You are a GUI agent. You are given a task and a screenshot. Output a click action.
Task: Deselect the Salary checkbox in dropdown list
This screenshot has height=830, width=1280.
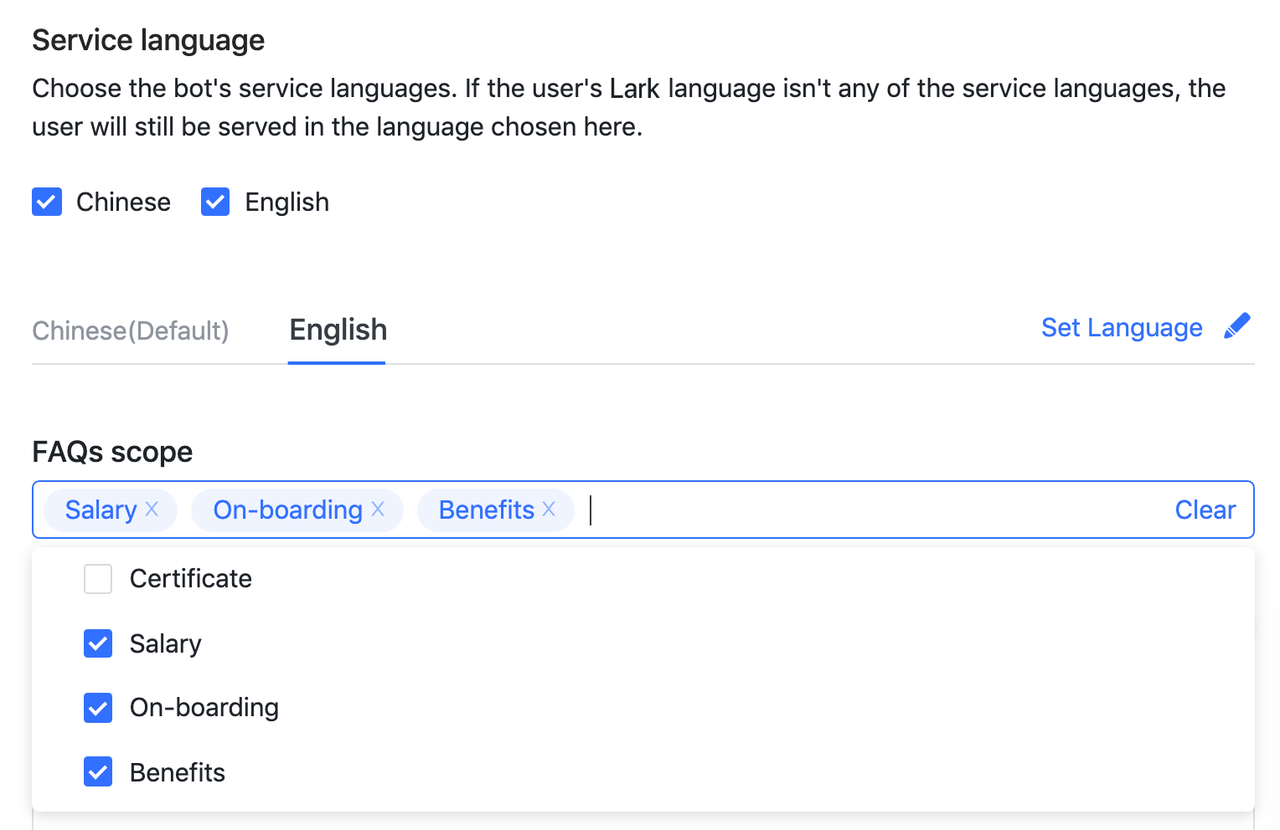98,643
